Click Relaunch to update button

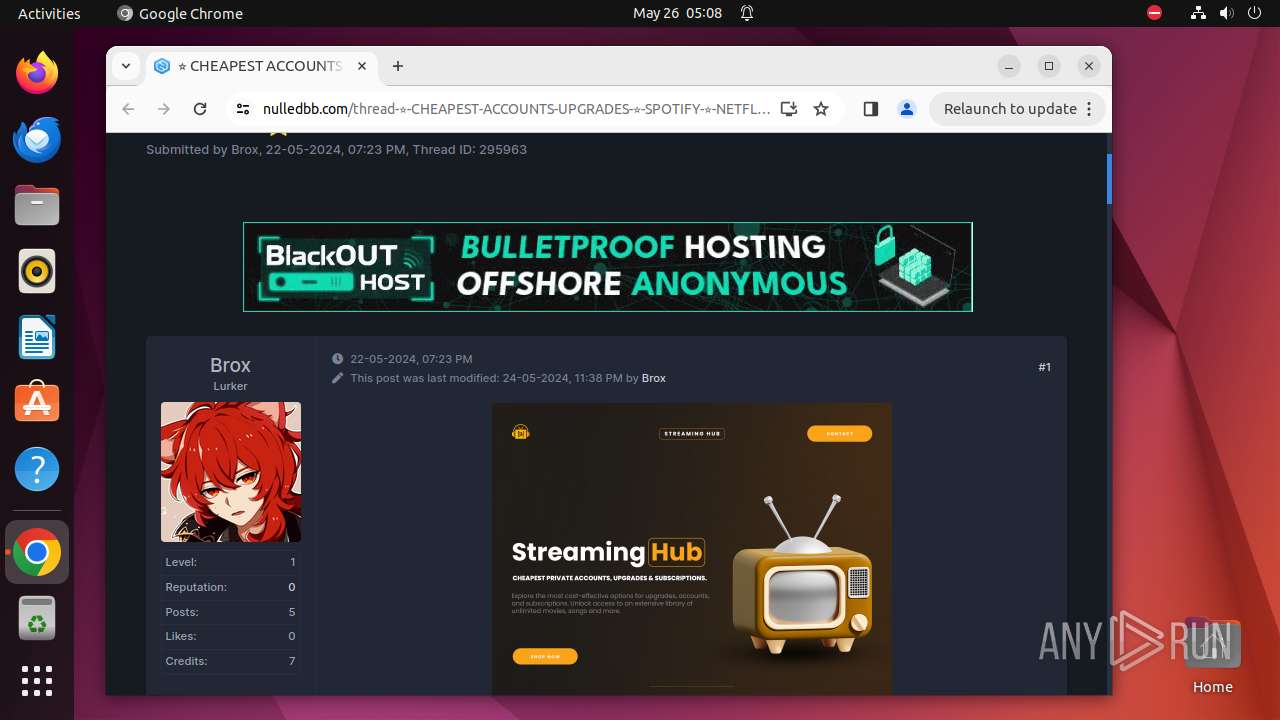[1011, 109]
